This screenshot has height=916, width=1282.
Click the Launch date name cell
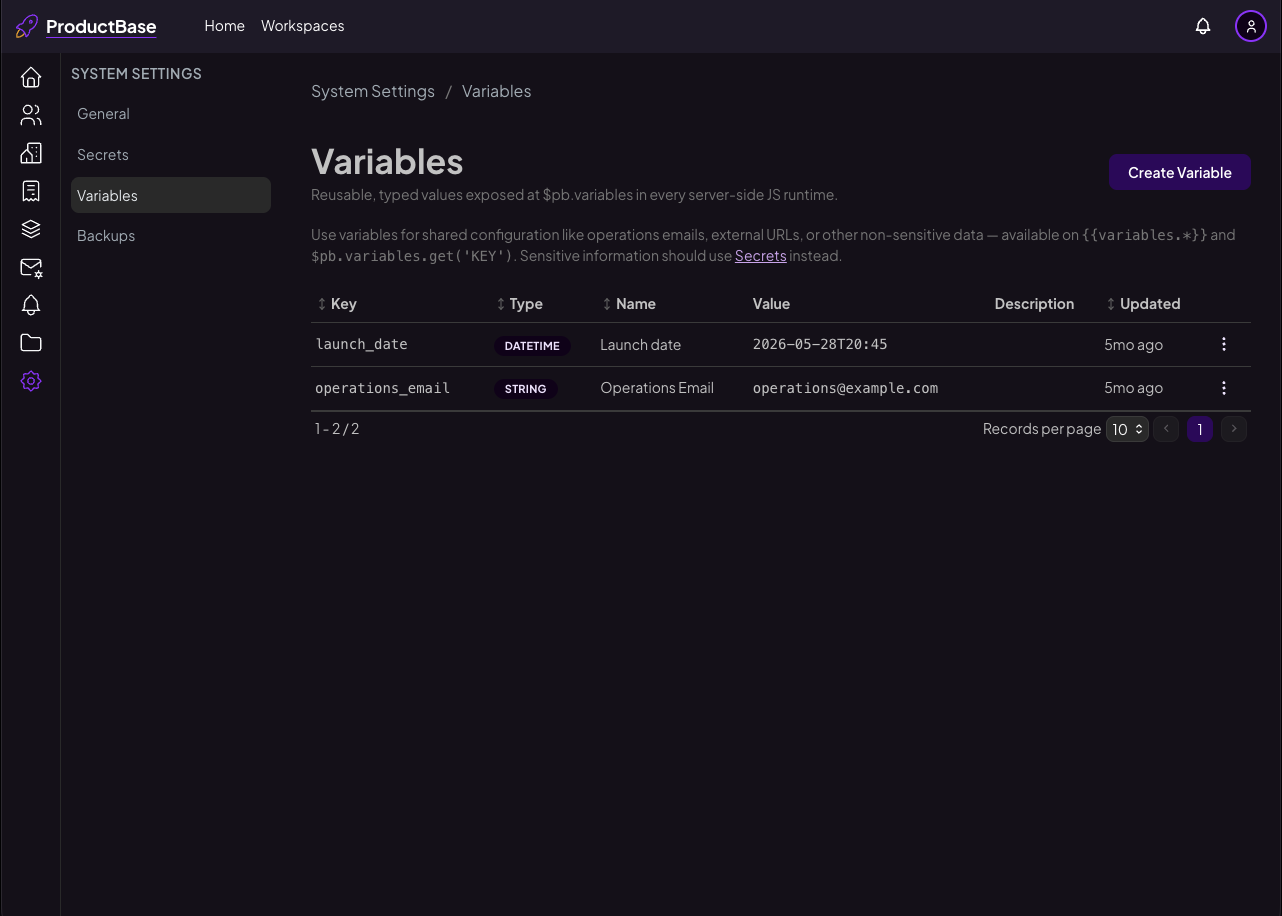point(641,344)
